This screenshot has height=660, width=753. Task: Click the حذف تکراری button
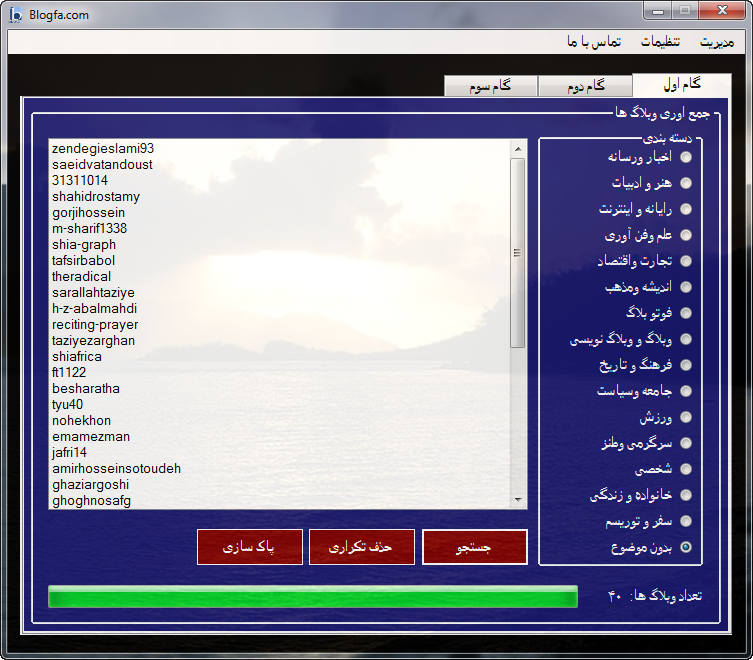(x=362, y=547)
